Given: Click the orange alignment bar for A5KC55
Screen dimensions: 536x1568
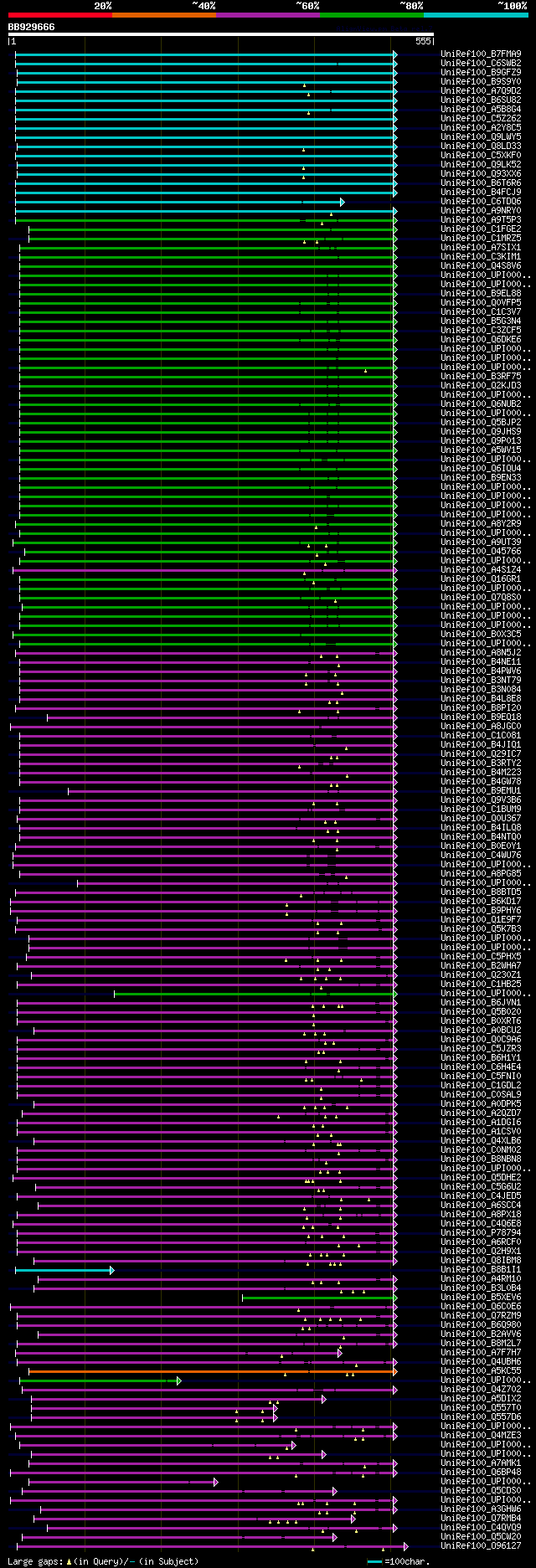Looking at the screenshot, I should click(x=213, y=1372).
